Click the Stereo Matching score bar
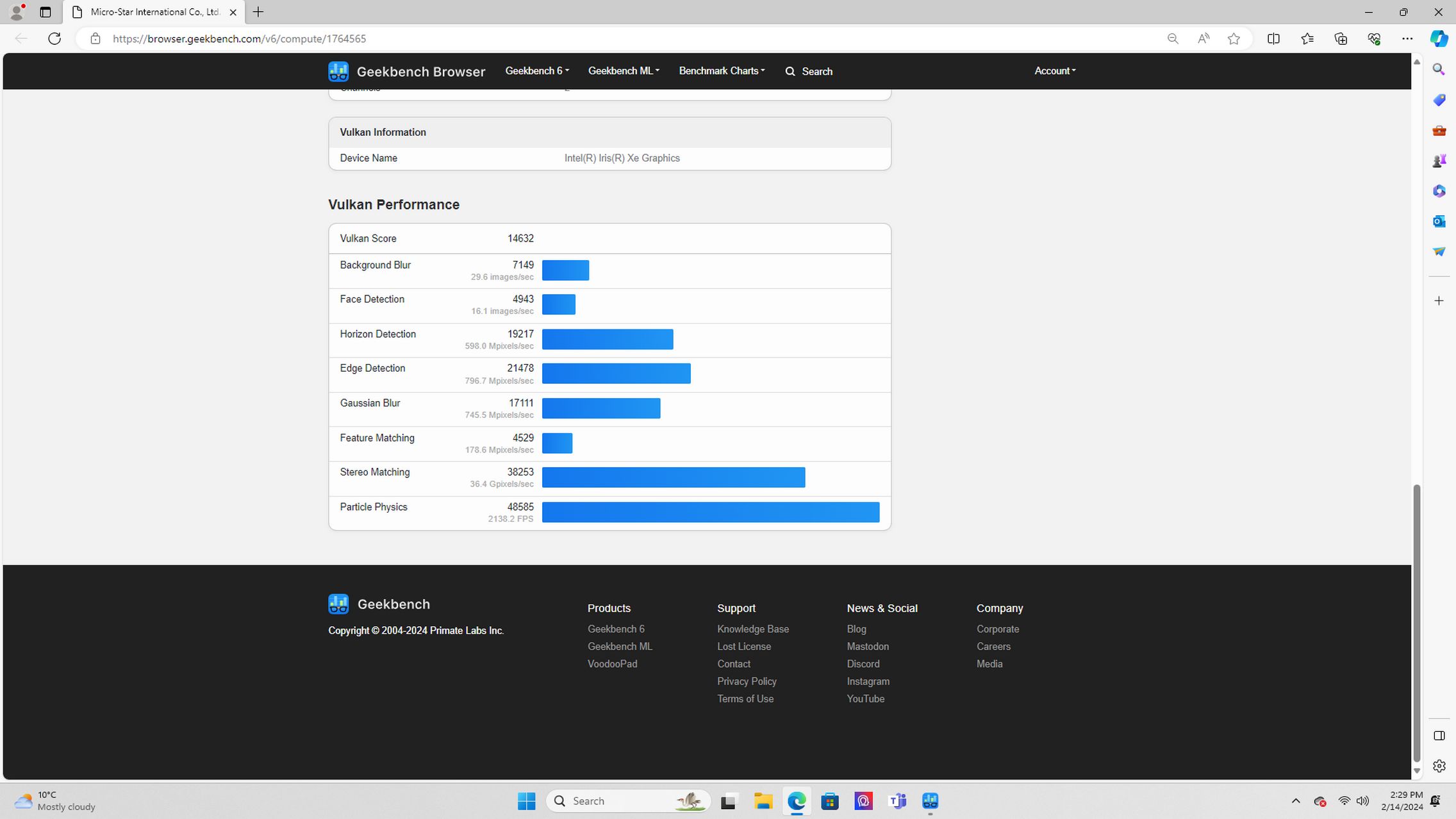Screen dimensions: 1456x819 point(674,477)
